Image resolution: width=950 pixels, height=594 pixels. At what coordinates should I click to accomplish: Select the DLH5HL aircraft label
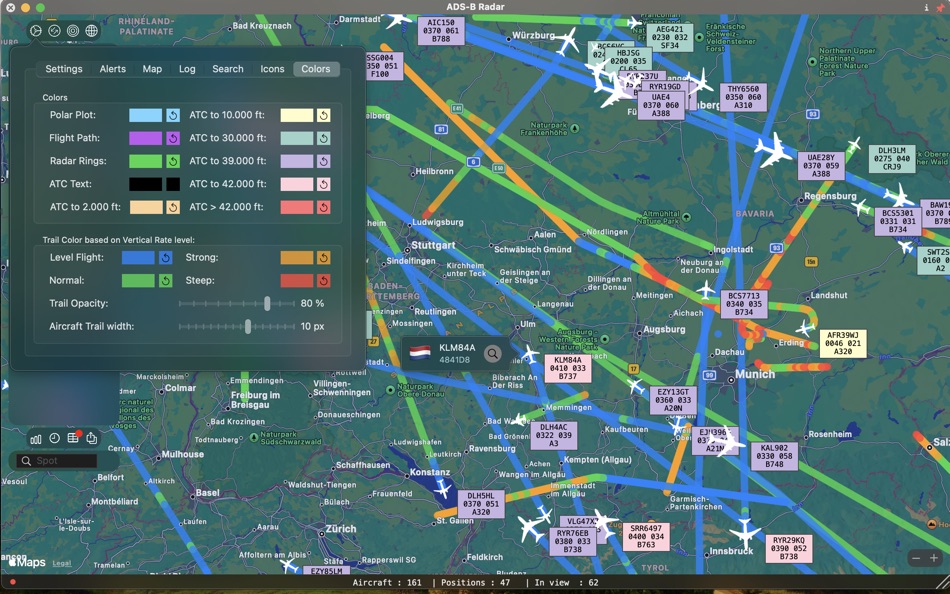[x=481, y=504]
